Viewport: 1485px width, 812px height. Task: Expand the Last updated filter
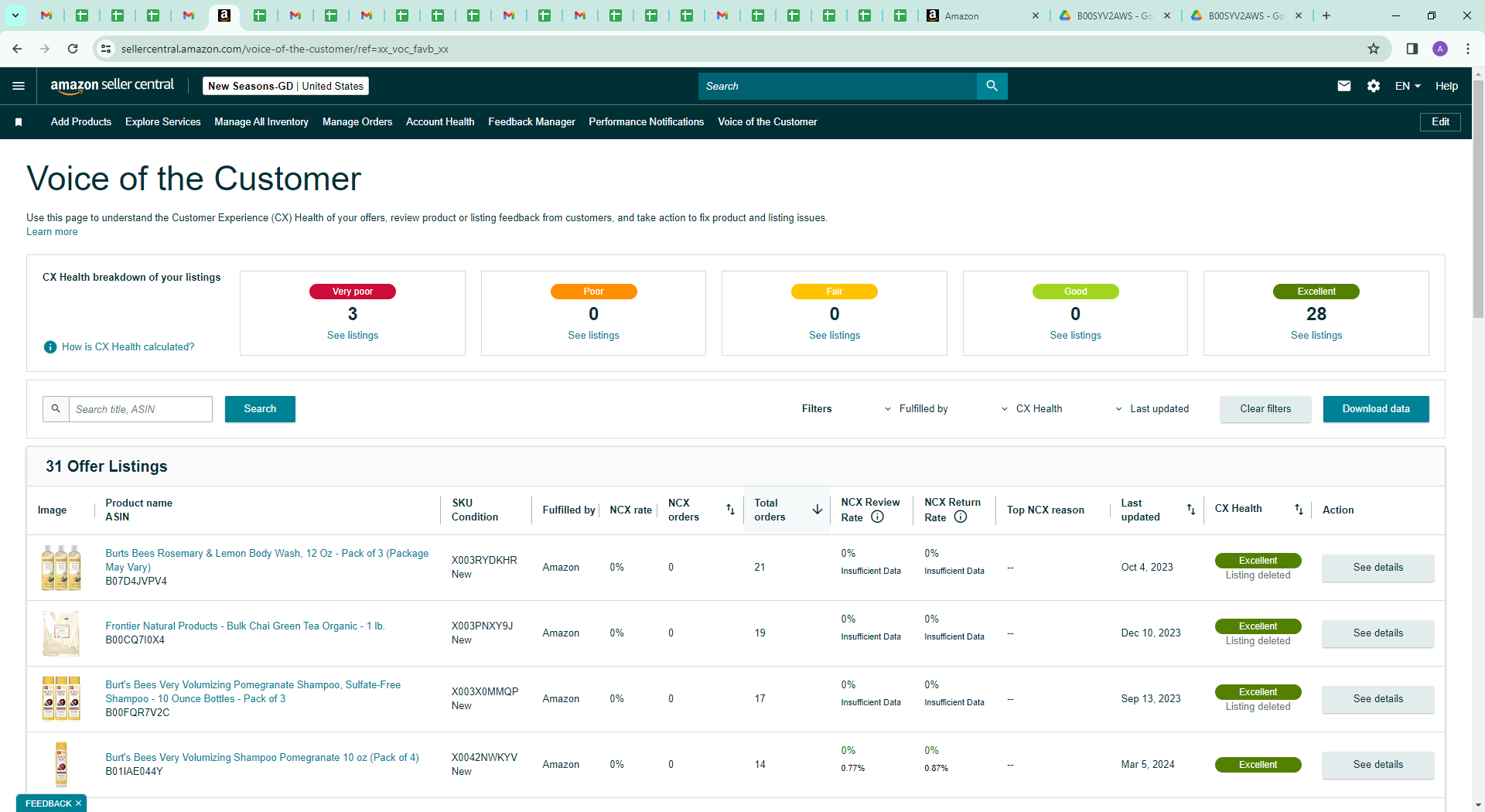click(1152, 409)
